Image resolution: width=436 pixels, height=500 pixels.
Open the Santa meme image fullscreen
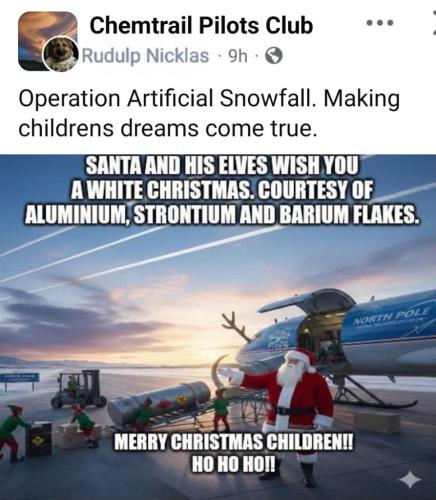(218, 327)
